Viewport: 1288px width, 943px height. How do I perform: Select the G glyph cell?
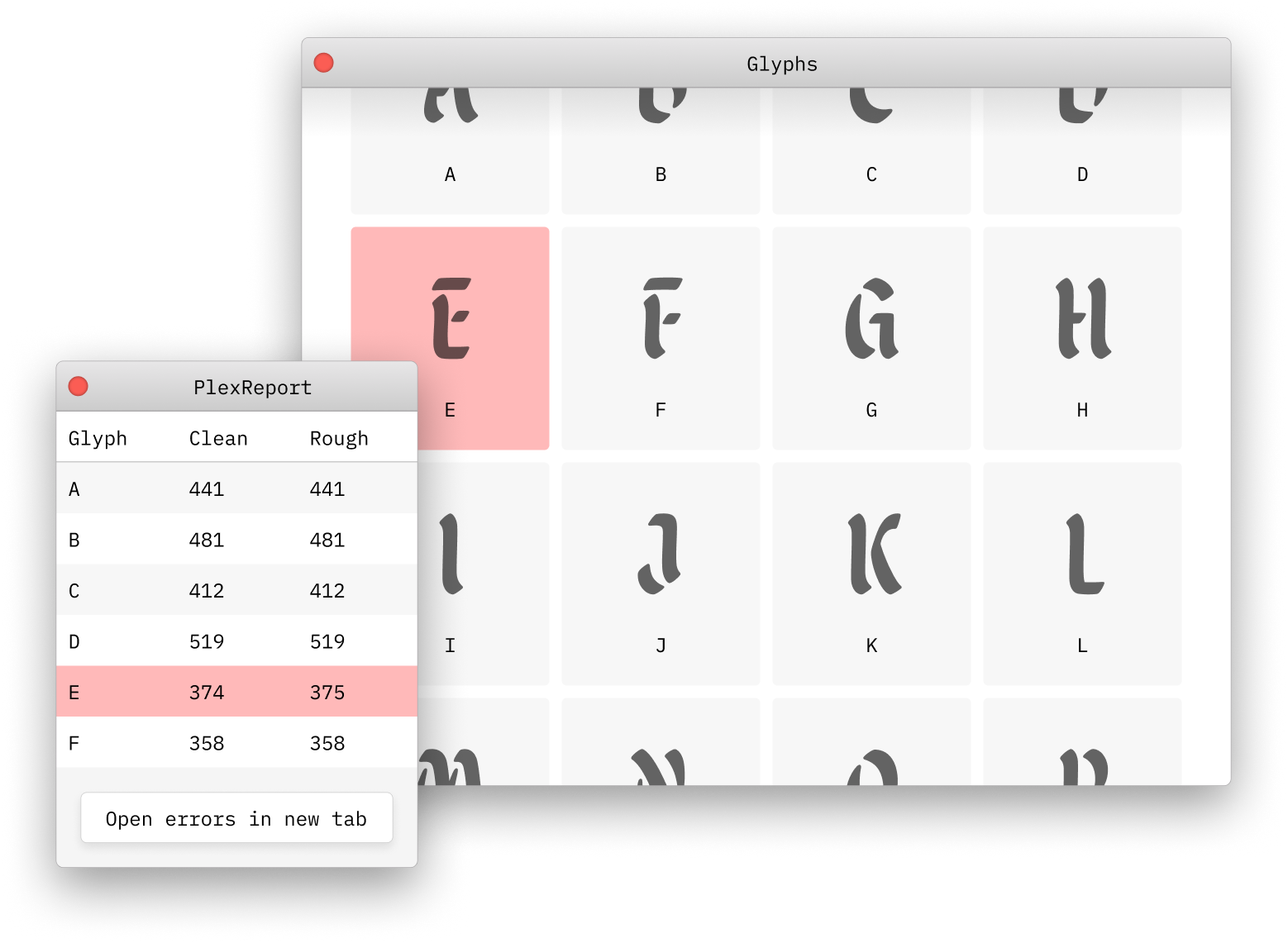pos(871,338)
